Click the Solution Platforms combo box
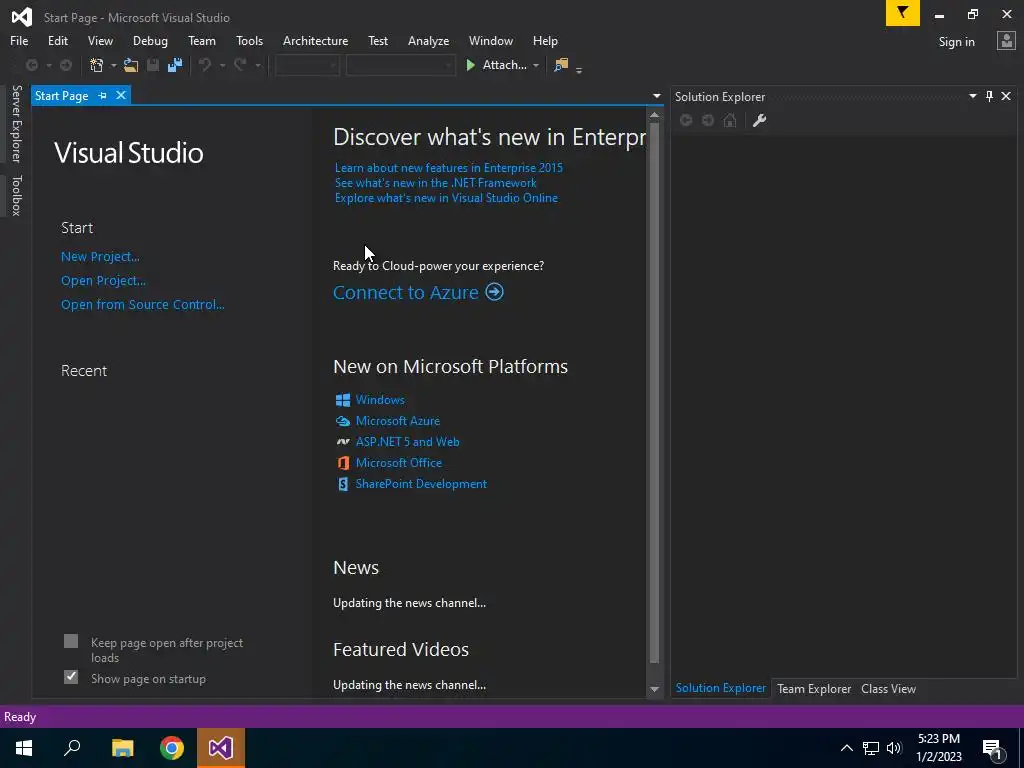The image size is (1024, 768). point(400,65)
